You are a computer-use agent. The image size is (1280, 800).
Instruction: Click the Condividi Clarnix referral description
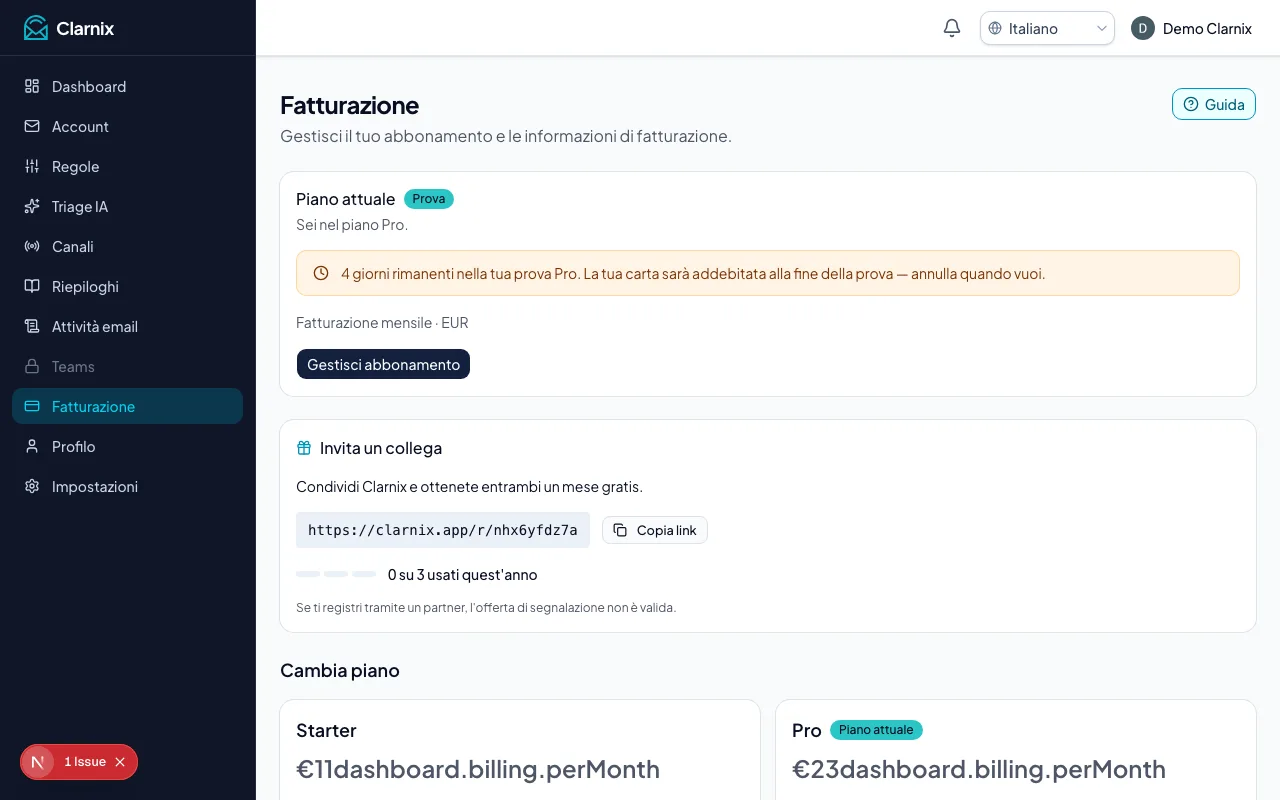469,487
